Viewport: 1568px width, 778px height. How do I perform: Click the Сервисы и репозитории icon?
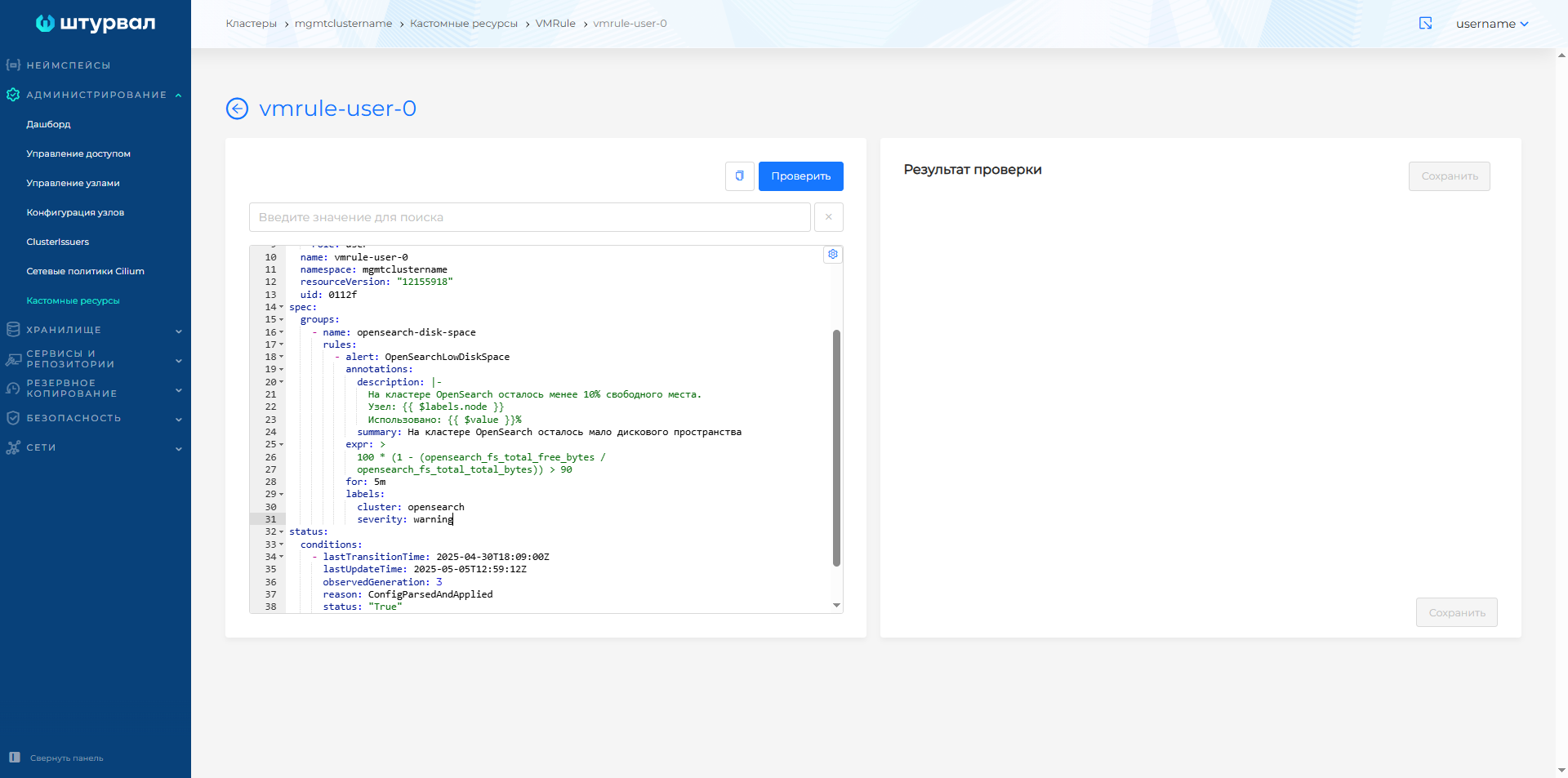click(13, 359)
